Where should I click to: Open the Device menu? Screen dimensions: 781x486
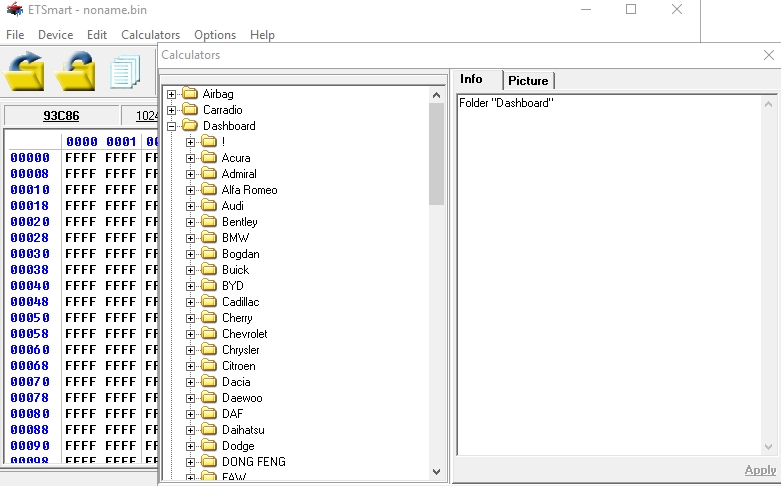(x=55, y=34)
